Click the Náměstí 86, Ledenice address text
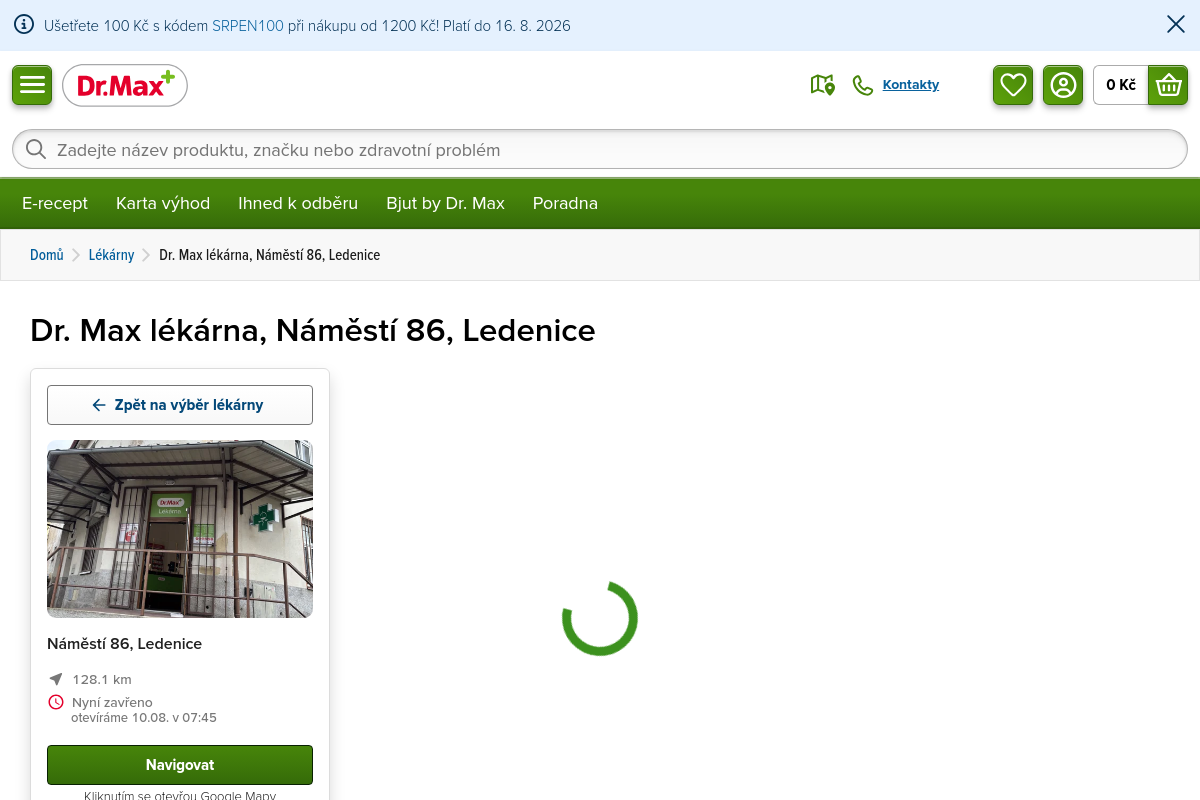 coord(125,644)
